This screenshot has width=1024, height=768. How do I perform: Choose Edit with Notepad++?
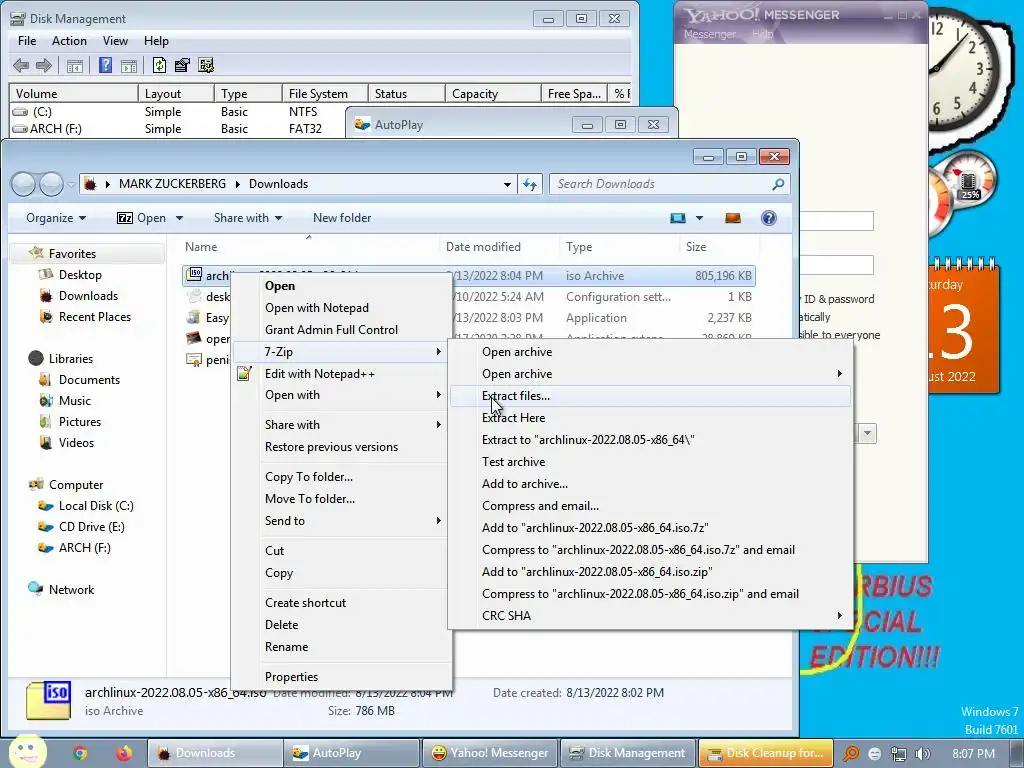pyautogui.click(x=340, y=374)
